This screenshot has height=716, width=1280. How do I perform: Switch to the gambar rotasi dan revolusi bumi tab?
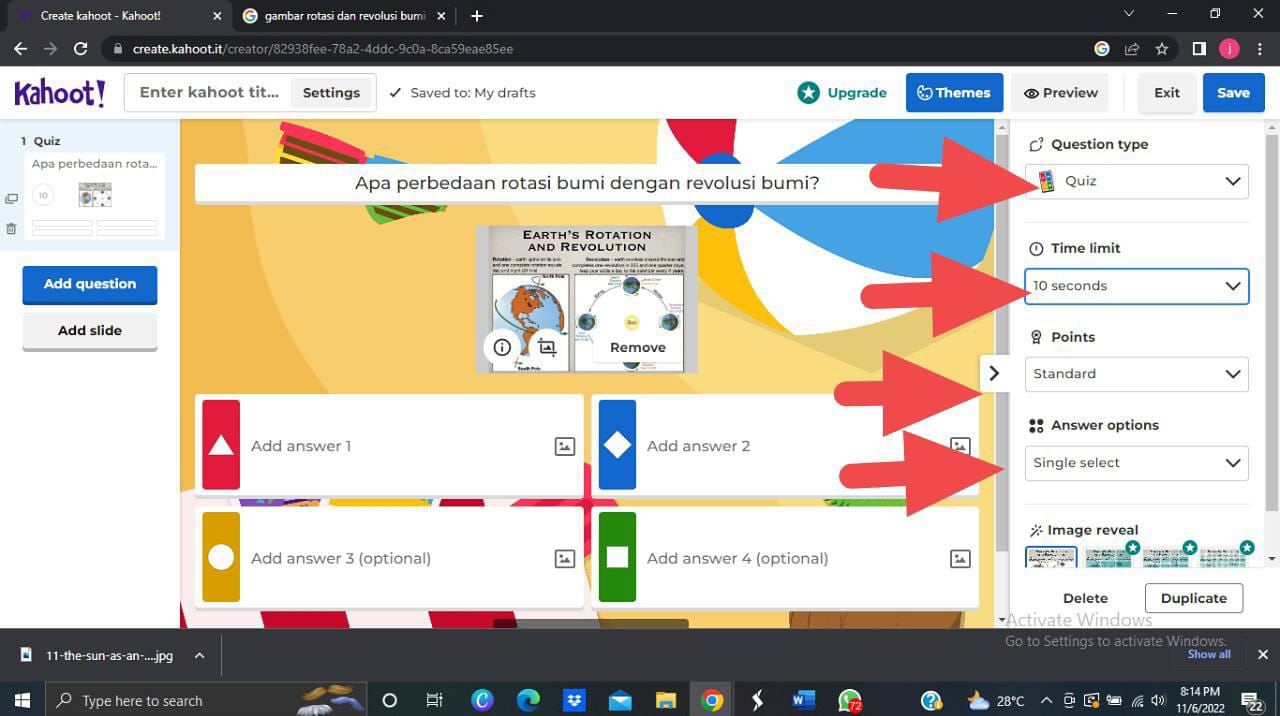345,16
